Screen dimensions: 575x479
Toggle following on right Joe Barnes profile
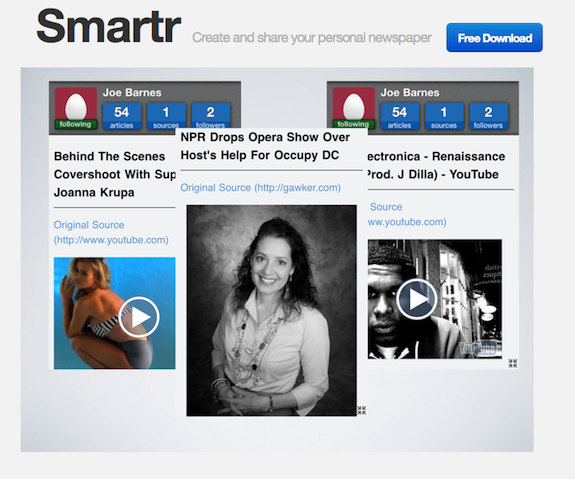353,124
